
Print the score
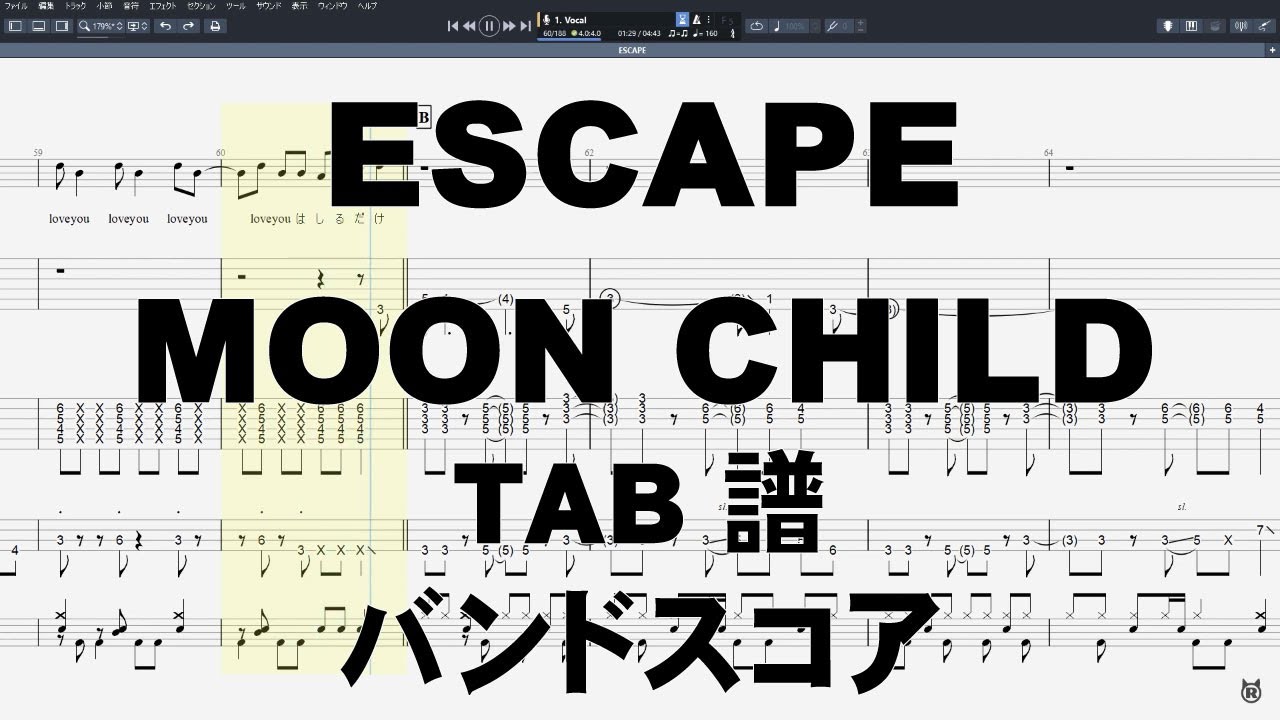pos(214,26)
